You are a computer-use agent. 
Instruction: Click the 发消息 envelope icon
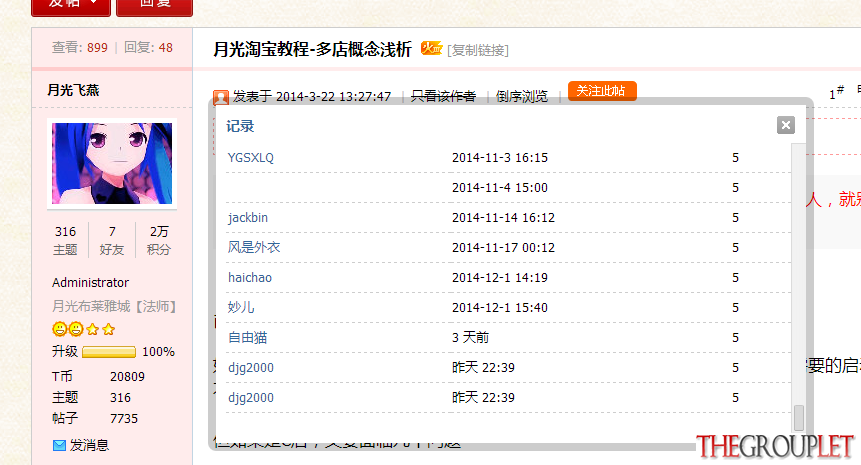pos(59,445)
